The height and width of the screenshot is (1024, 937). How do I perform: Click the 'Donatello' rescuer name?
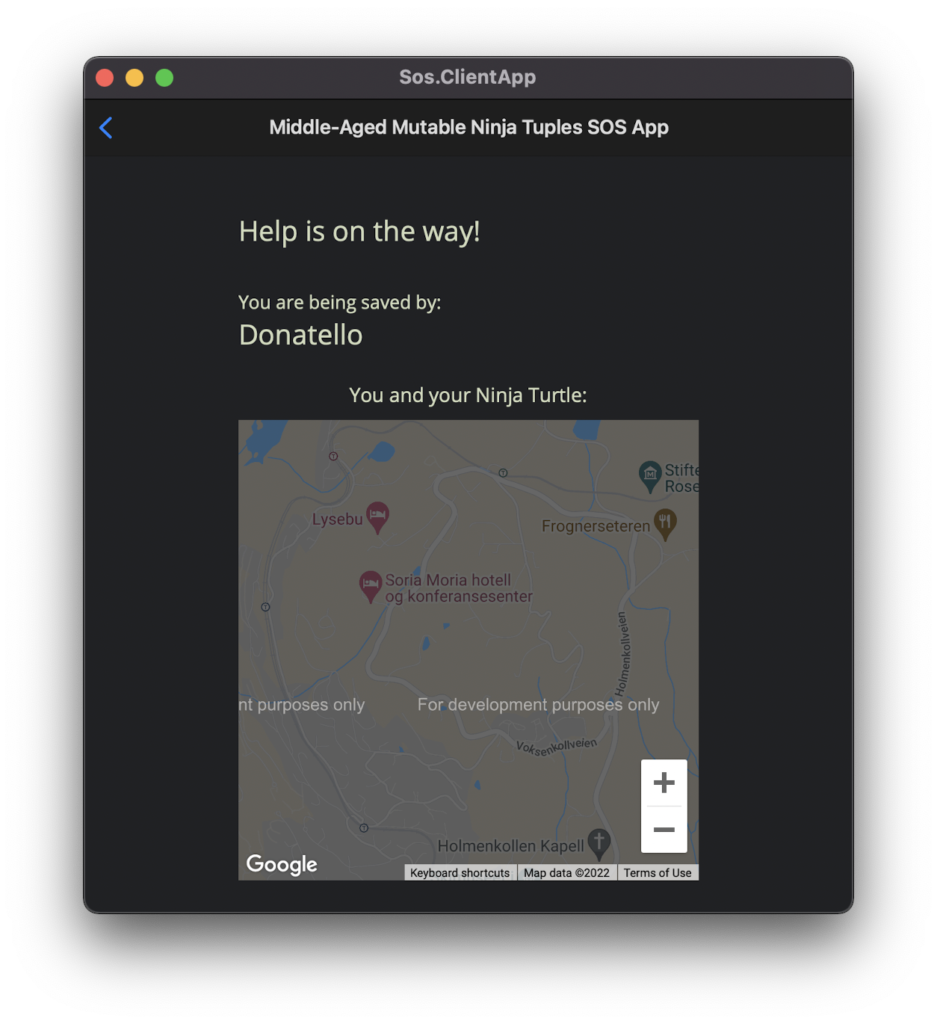300,335
